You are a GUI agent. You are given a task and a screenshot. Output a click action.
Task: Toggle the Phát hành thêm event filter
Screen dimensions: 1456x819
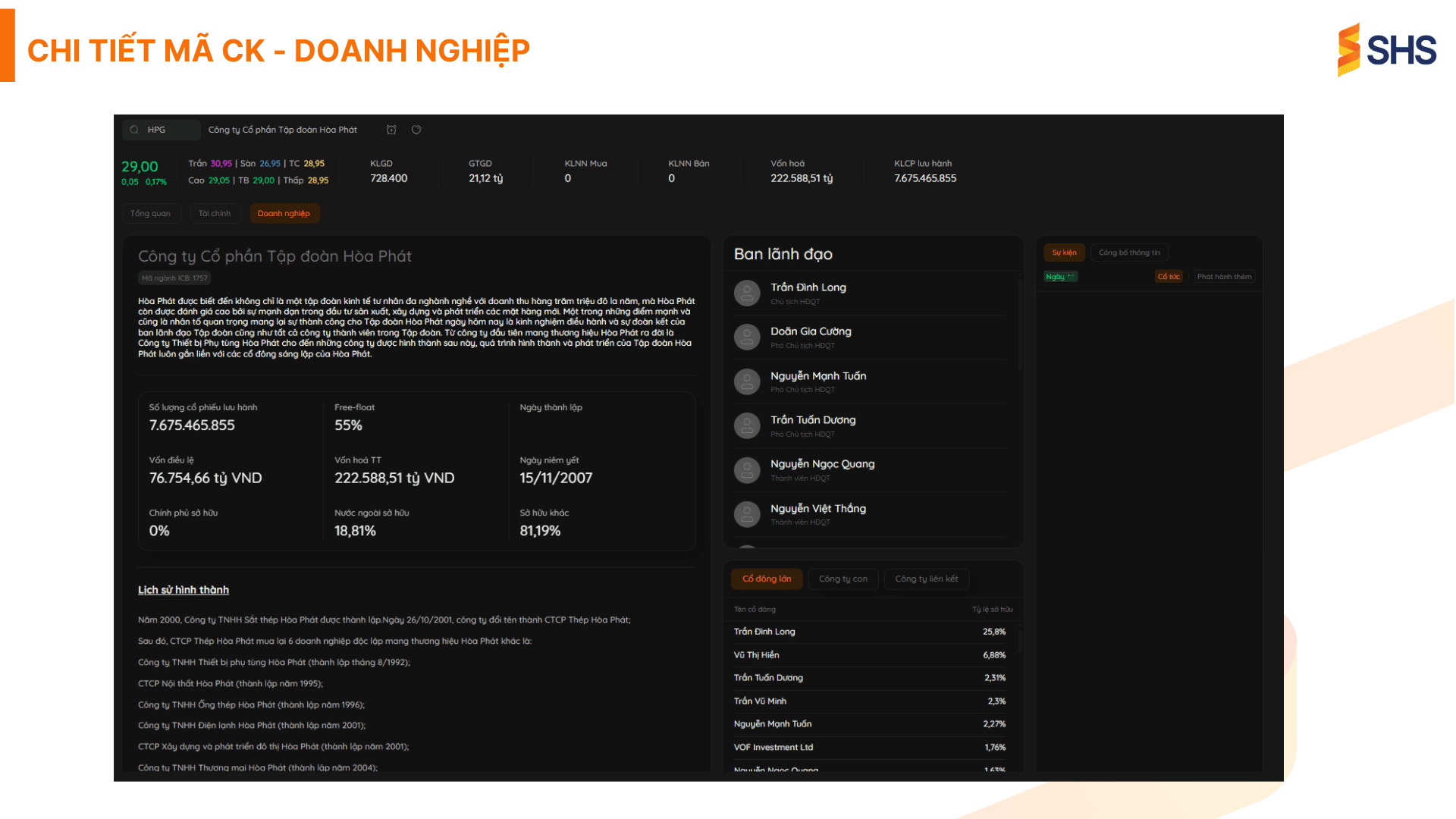click(x=1224, y=277)
